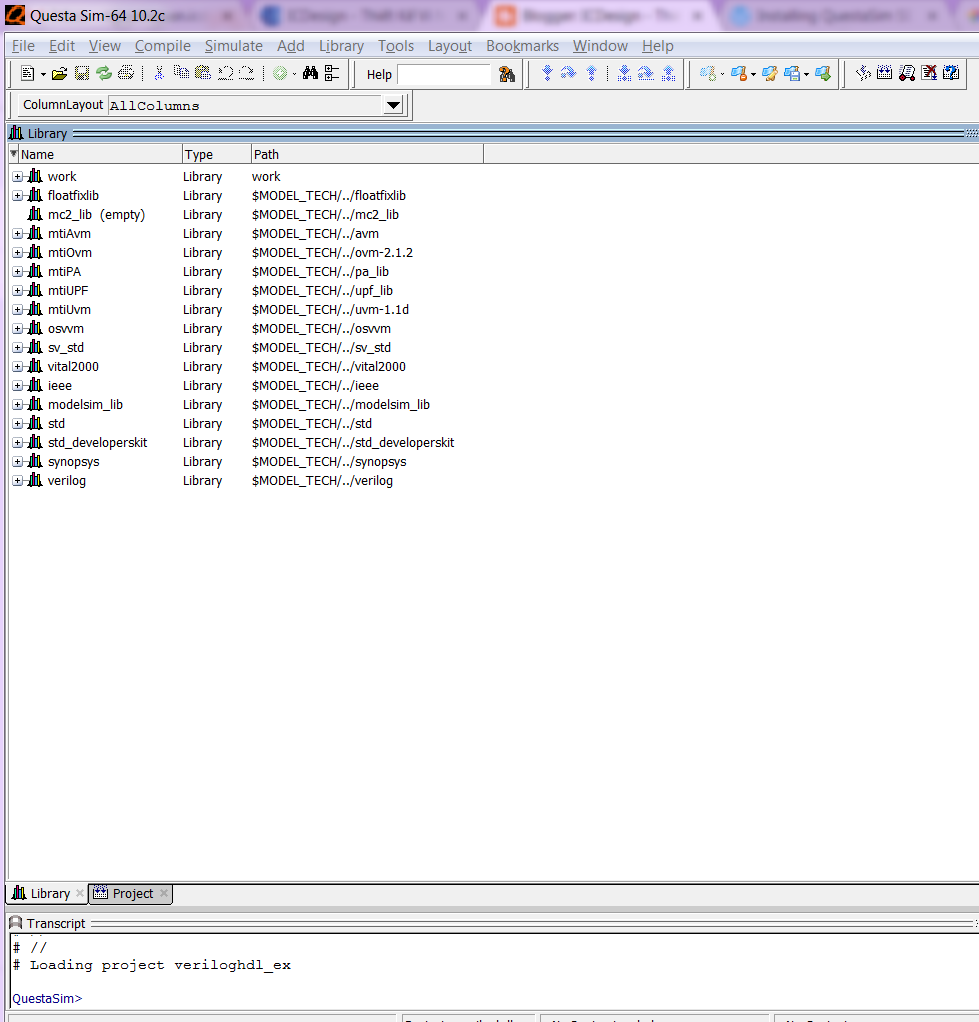Expand the mtiUvm library node
The height and width of the screenshot is (1022, 979).
click(x=18, y=310)
